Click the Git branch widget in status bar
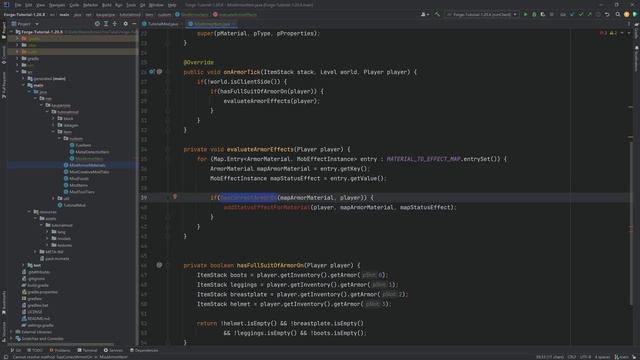 [622, 357]
